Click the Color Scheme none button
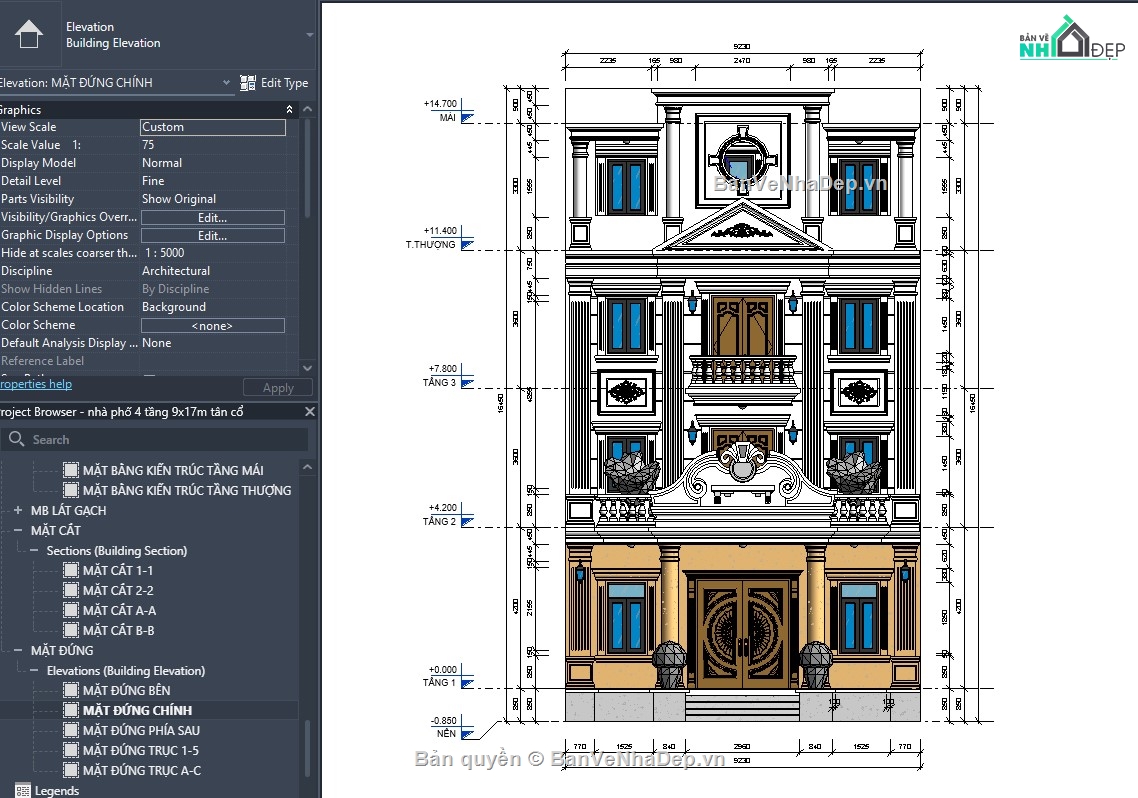This screenshot has width=1138, height=798. click(213, 326)
